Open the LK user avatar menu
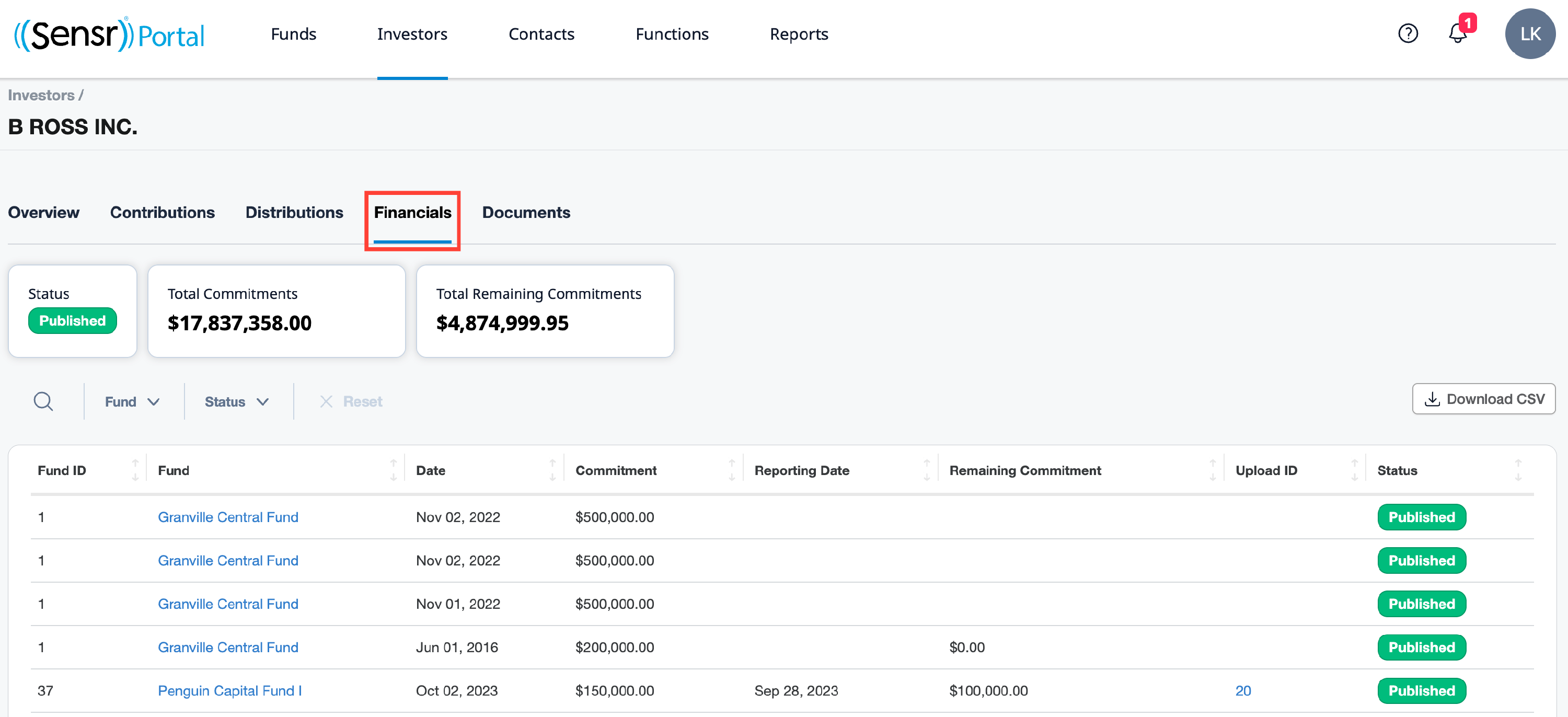Image resolution: width=1568 pixels, height=717 pixels. (x=1530, y=33)
